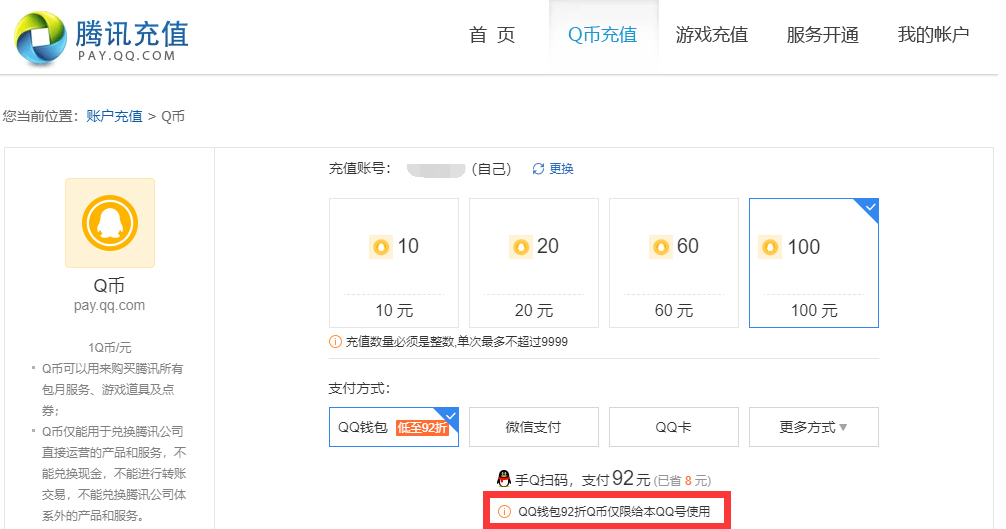The width and height of the screenshot is (1006, 529).
Task: Click the pay.qq.com text under Q币
Action: [x=109, y=305]
